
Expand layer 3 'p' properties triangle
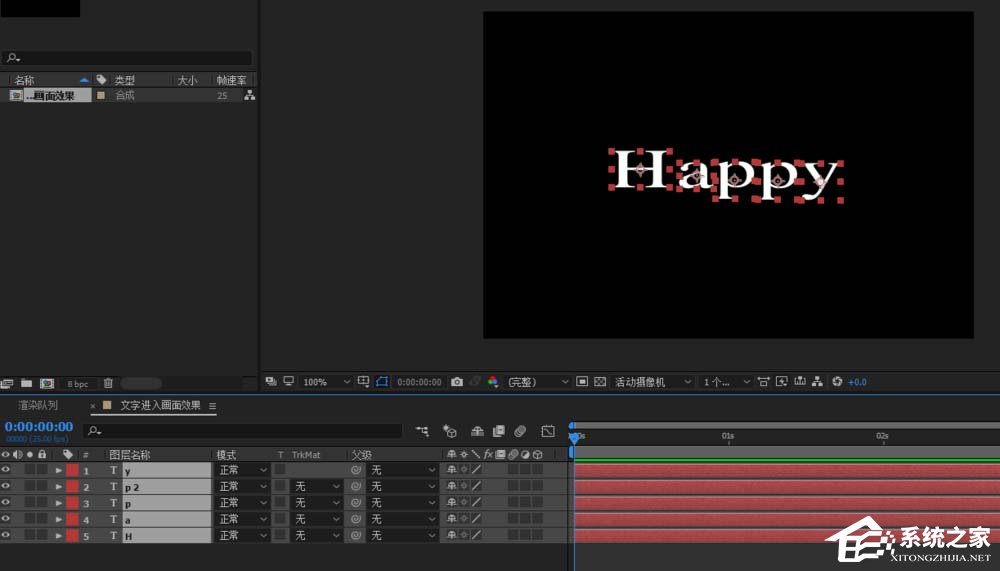click(58, 503)
